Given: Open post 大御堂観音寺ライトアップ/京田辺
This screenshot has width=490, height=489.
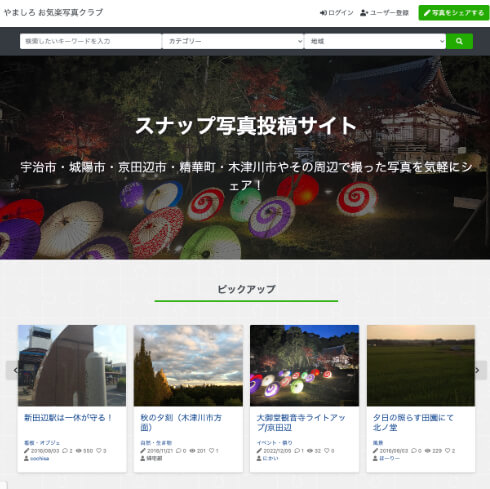Looking at the screenshot, I should [301, 422].
